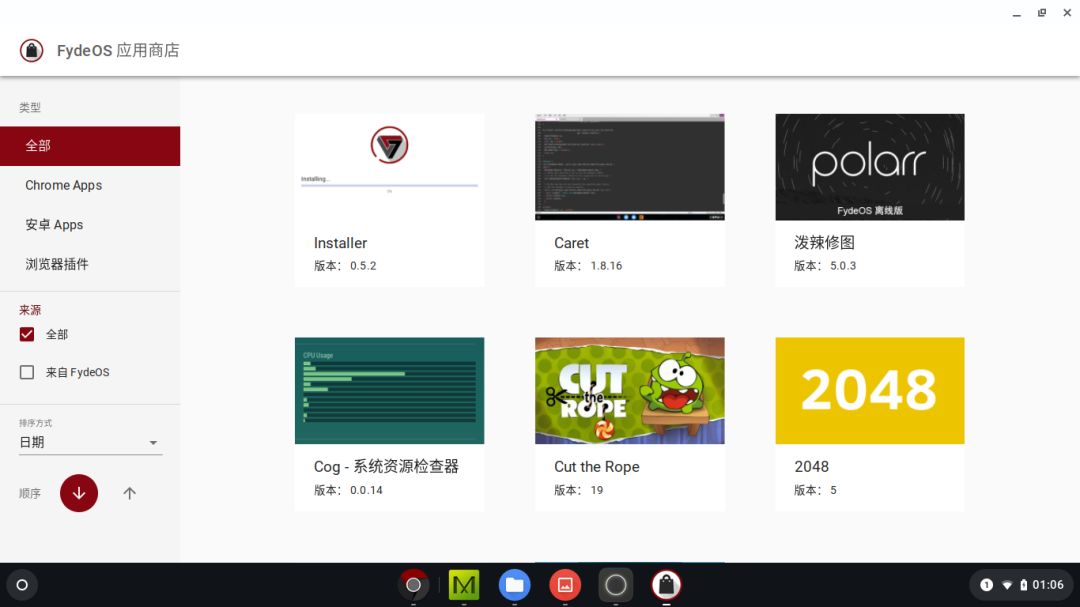
Task: Open the Chromium browser icon in shelf
Action: [x=413, y=585]
